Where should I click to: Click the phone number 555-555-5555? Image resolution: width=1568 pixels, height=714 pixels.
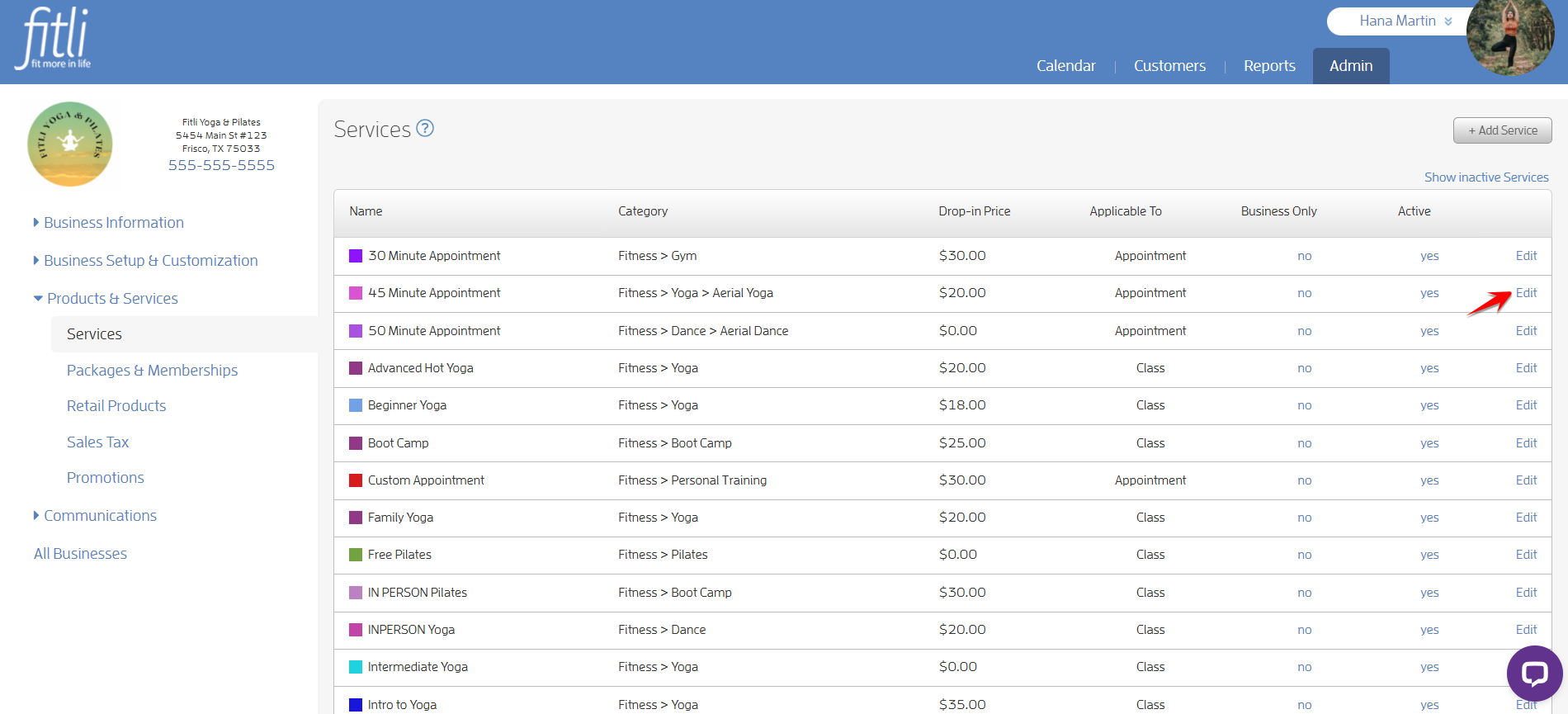[x=221, y=165]
